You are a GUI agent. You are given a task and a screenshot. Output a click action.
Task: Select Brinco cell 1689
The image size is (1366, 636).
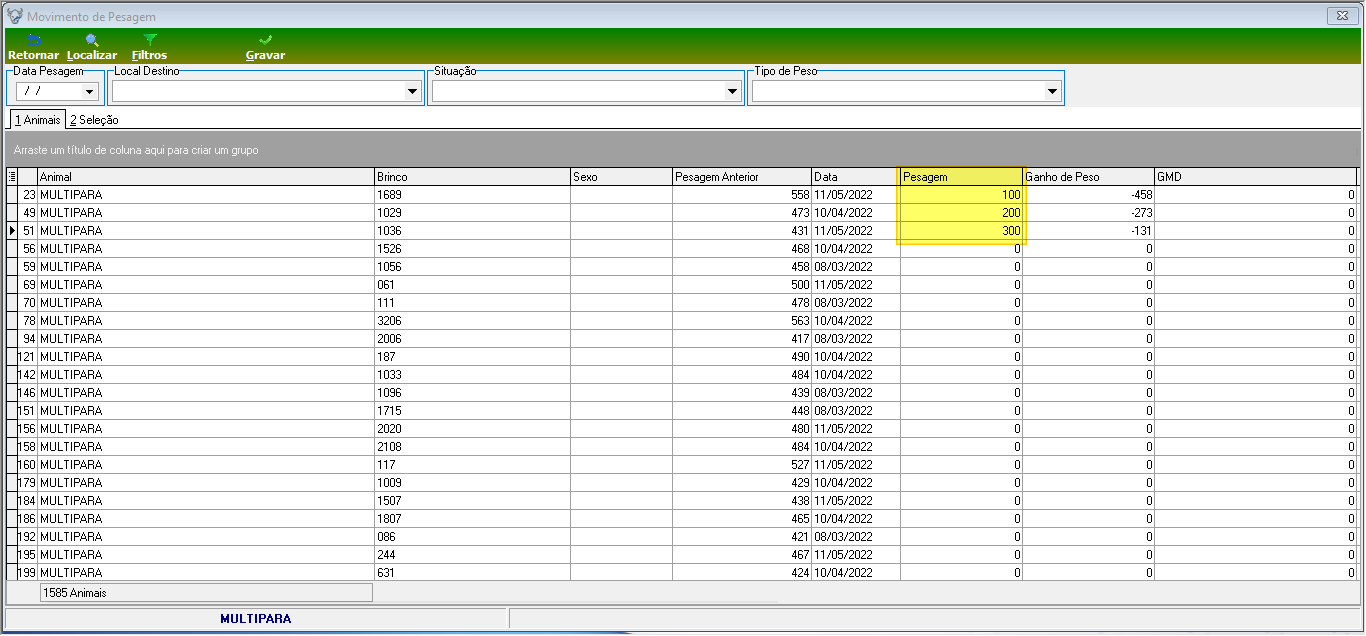click(472, 195)
